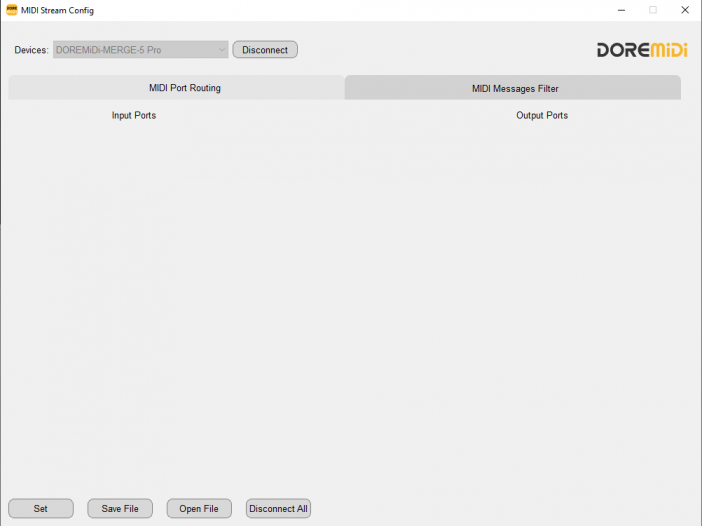Switch to the MIDI Port Routing tab
This screenshot has width=702, height=526.
pyautogui.click(x=176, y=88)
